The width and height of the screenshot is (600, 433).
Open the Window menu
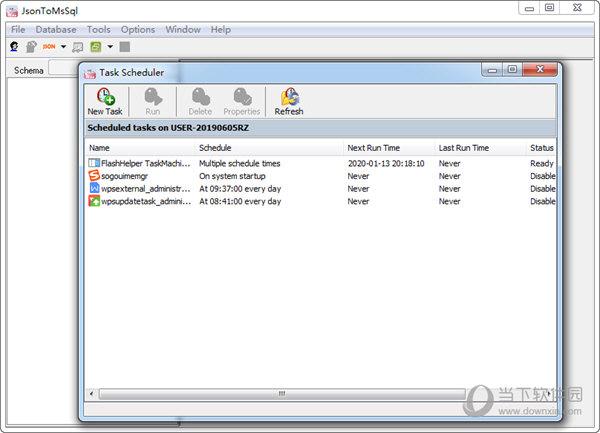(183, 29)
